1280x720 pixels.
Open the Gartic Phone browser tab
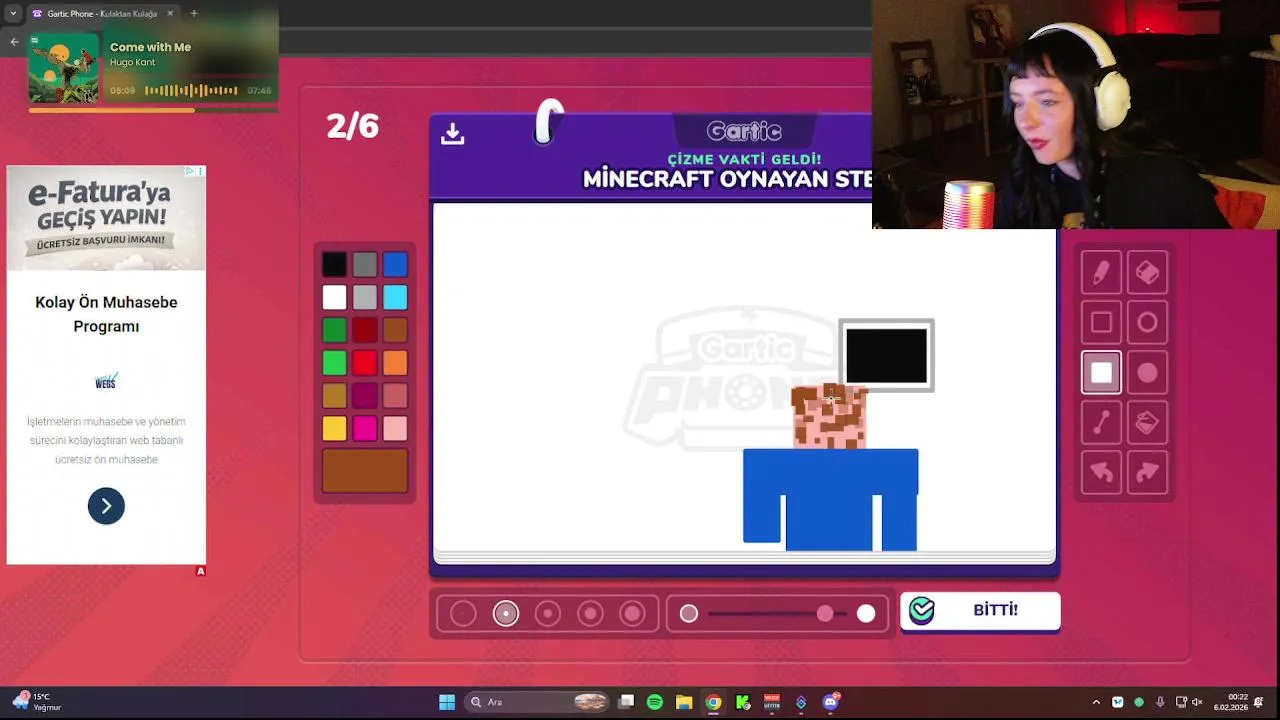pos(100,13)
